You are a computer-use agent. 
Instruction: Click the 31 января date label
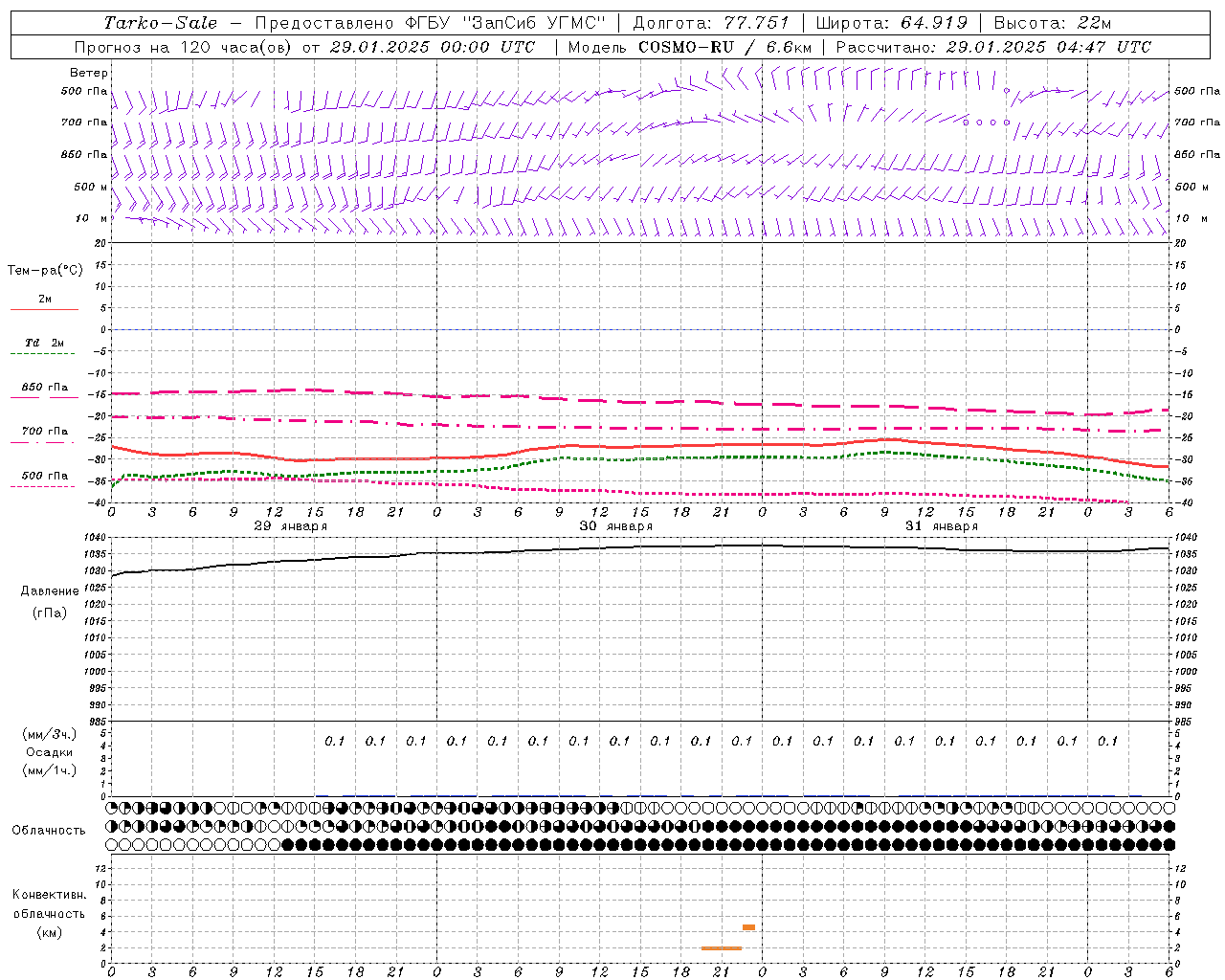click(x=942, y=526)
